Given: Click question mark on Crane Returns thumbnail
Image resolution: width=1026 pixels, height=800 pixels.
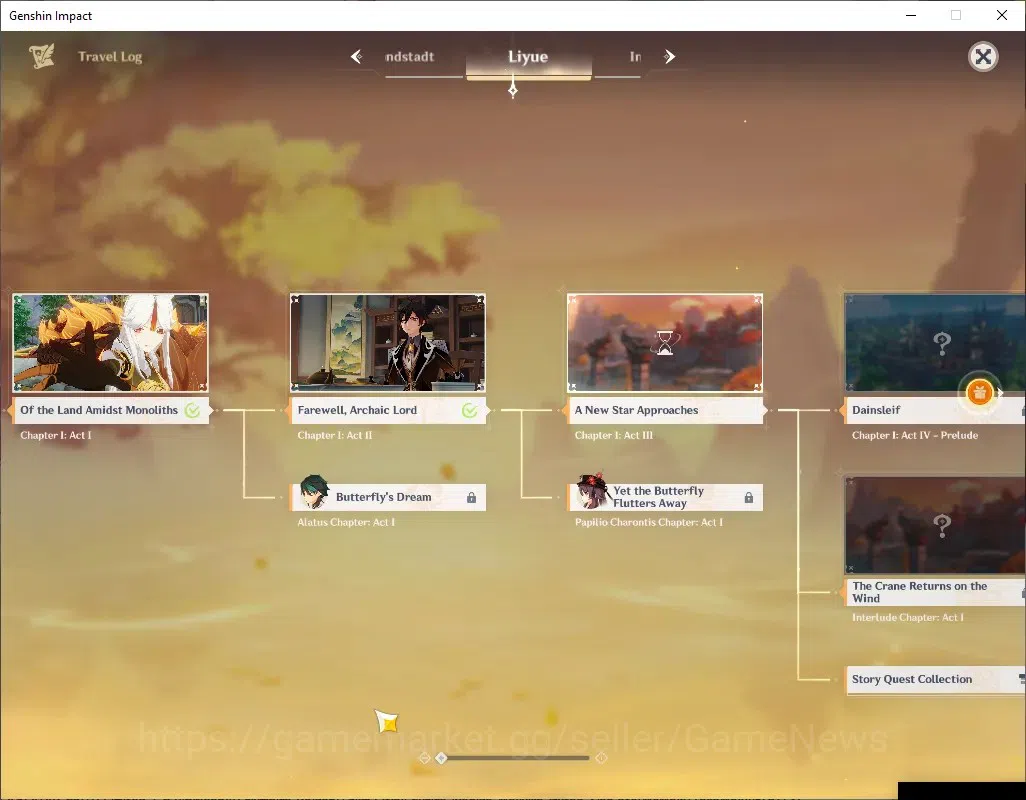Looking at the screenshot, I should [x=942, y=525].
